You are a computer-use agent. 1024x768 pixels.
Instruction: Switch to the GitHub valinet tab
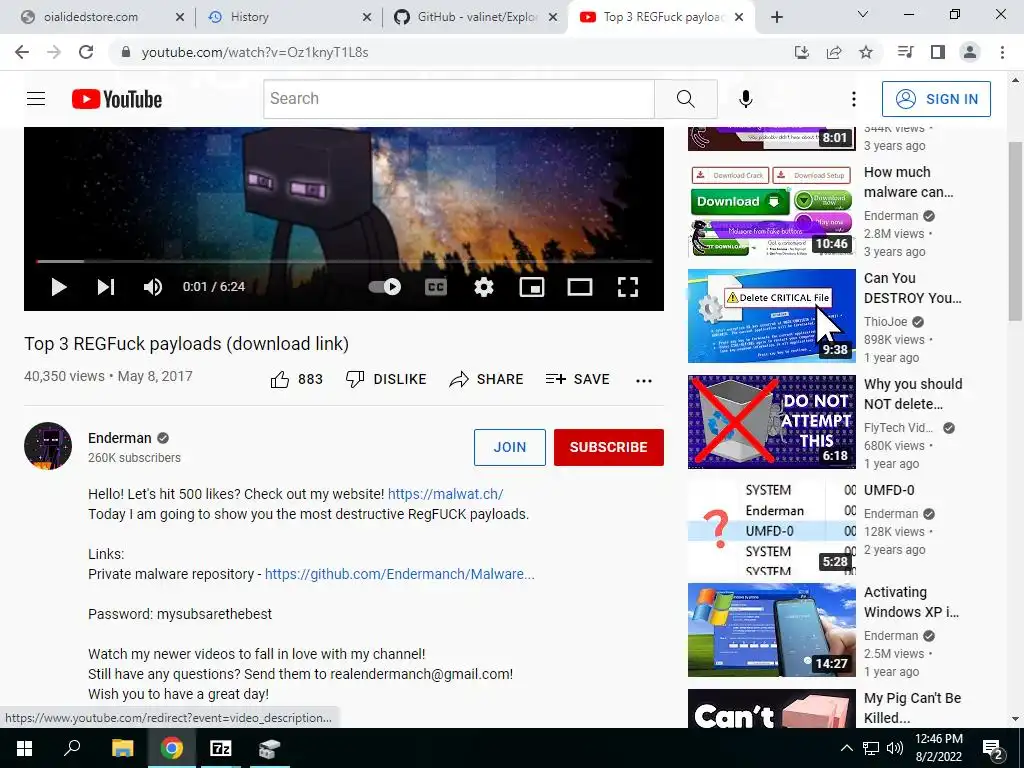tap(477, 17)
